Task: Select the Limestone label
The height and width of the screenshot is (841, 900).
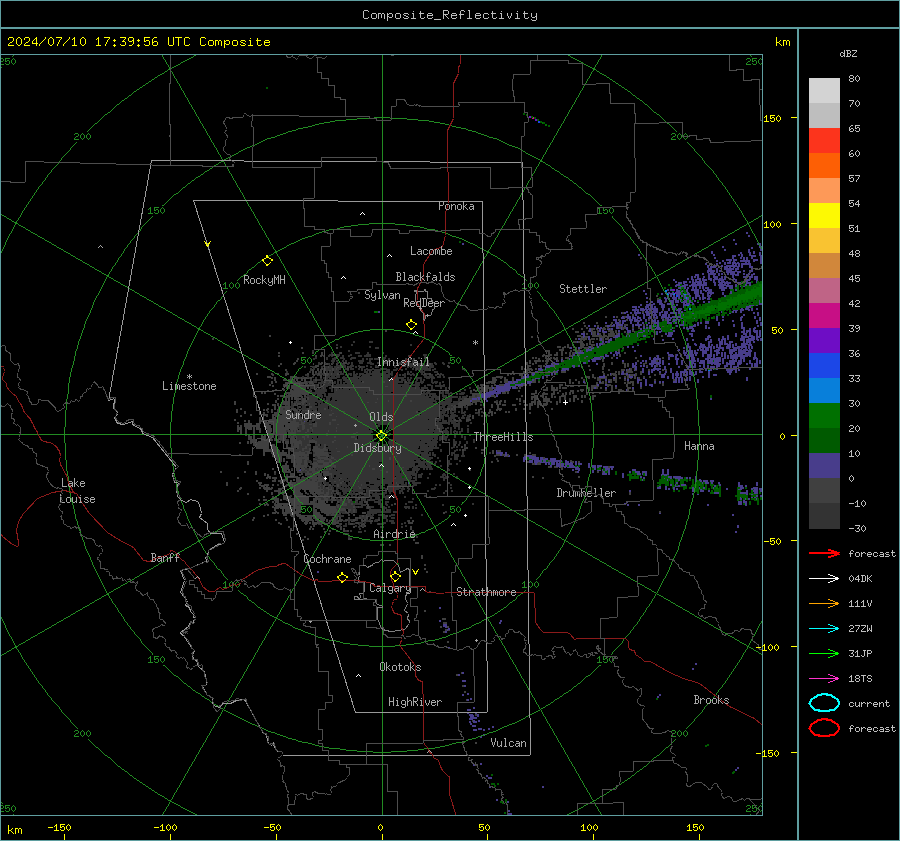Action: coord(189,386)
